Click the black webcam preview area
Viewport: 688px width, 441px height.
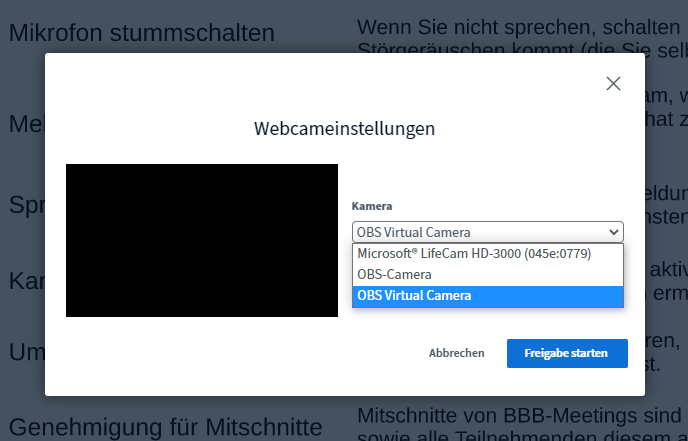201,240
